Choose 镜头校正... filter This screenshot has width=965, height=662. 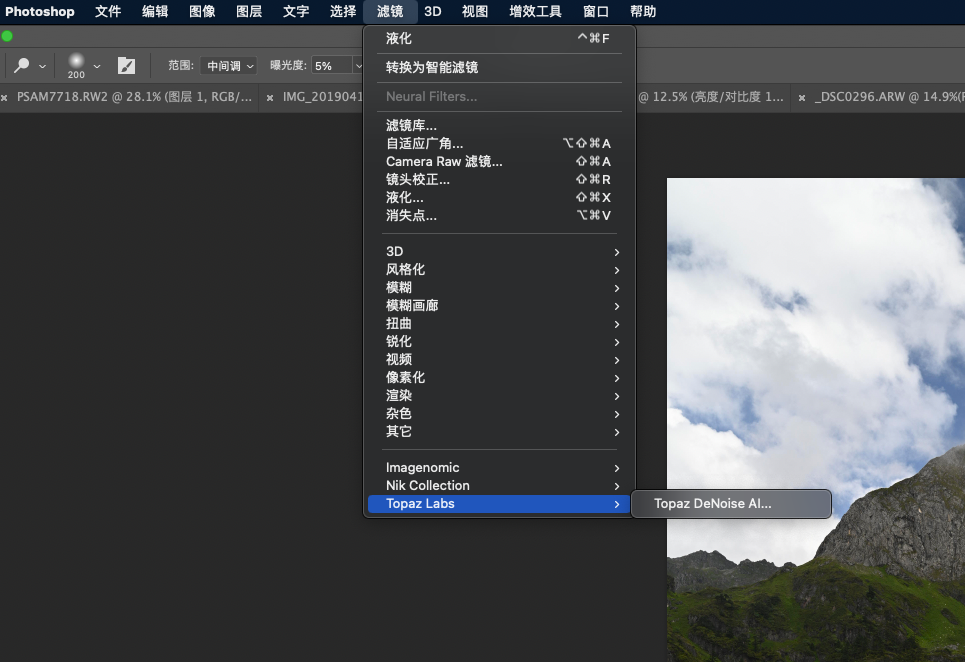tap(499, 180)
